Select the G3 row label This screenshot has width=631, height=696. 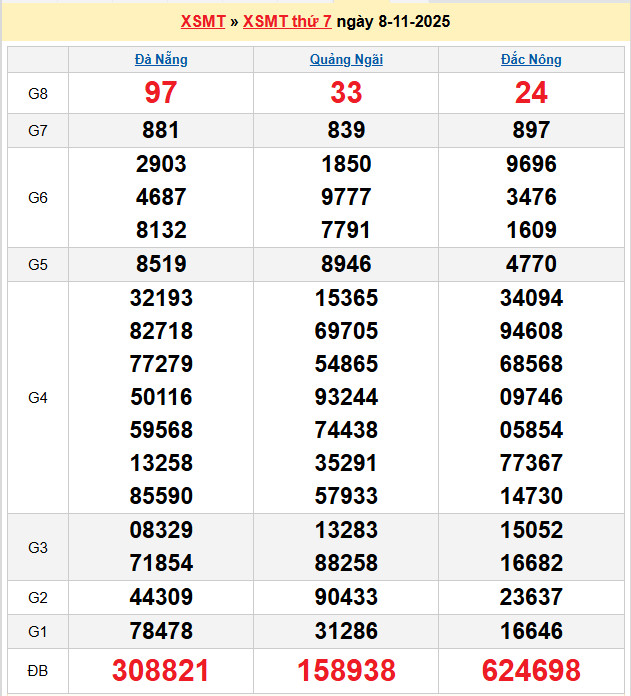point(38,547)
